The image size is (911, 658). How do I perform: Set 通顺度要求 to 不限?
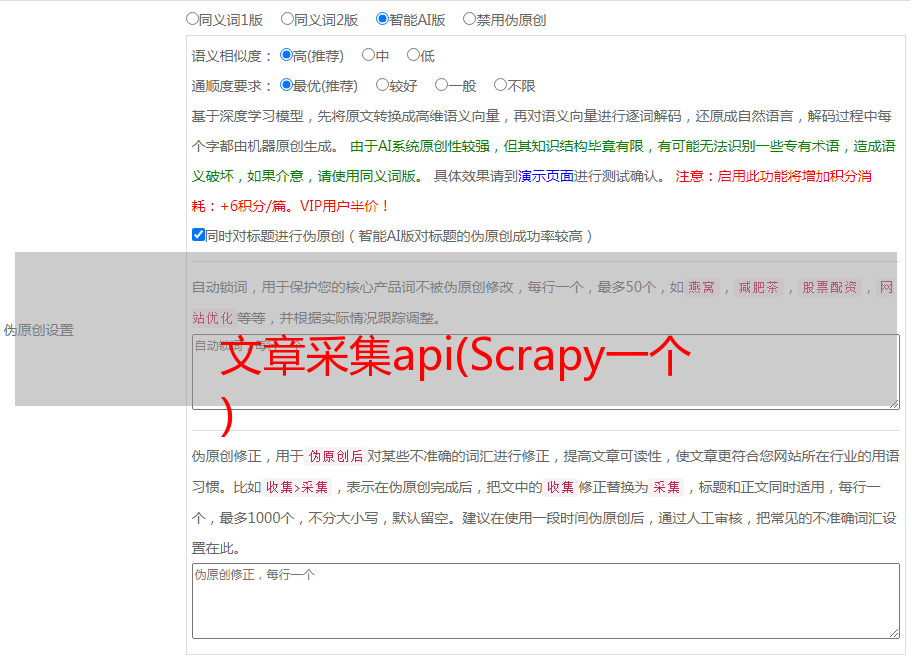[x=500, y=85]
